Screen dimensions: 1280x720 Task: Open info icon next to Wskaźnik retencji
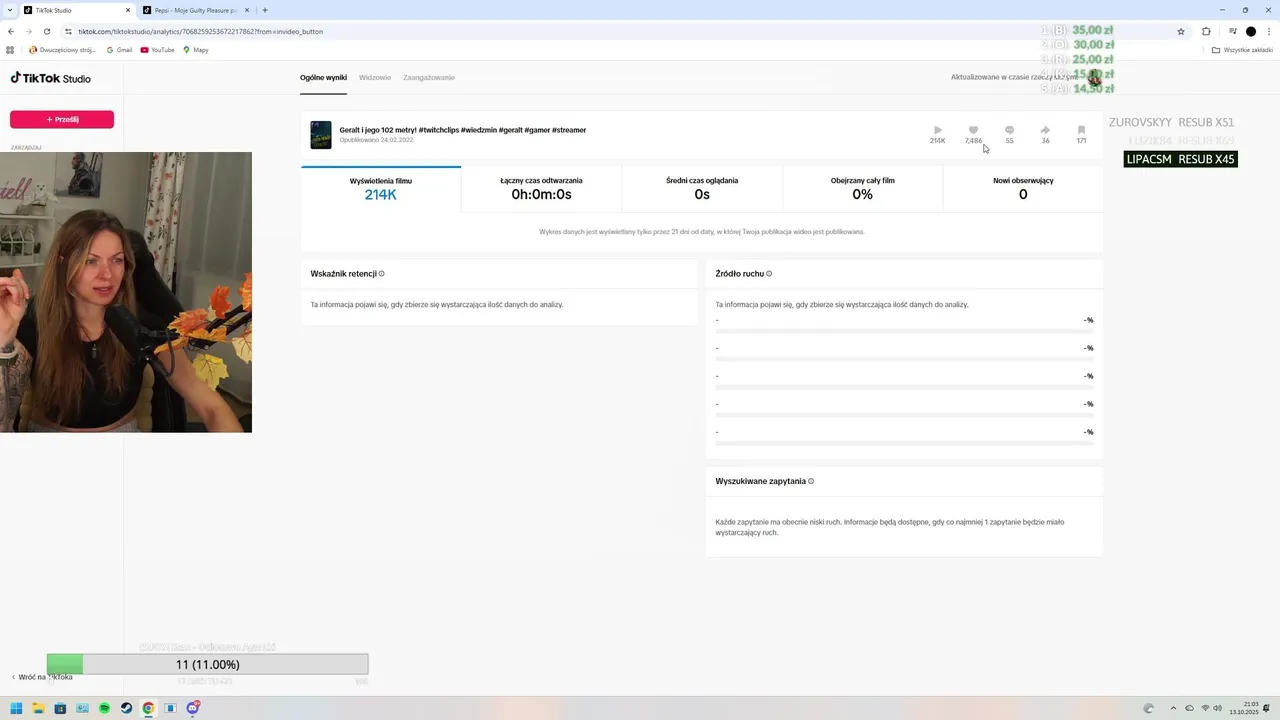click(381, 274)
